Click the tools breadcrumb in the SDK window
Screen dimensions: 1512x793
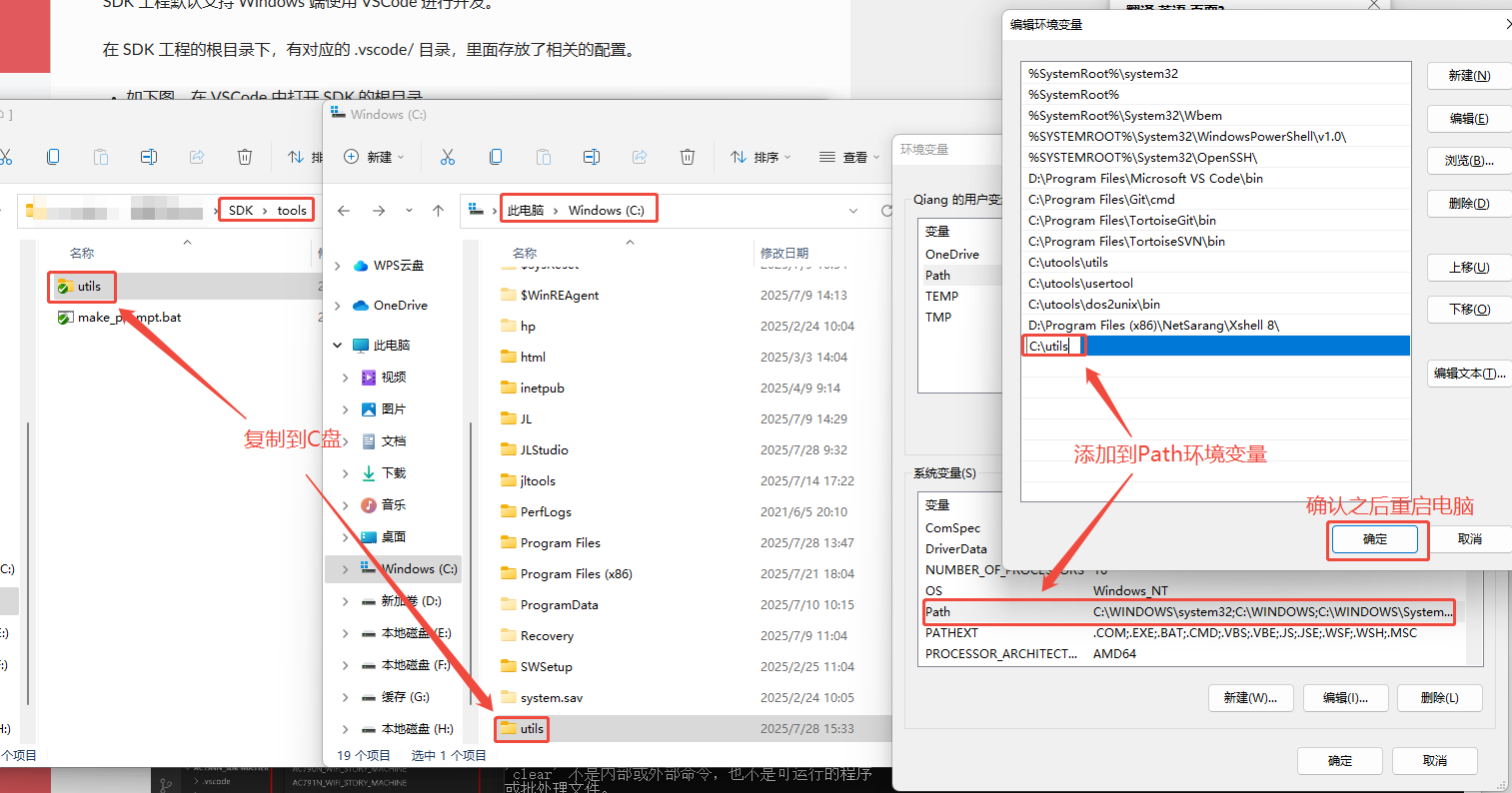(x=292, y=211)
